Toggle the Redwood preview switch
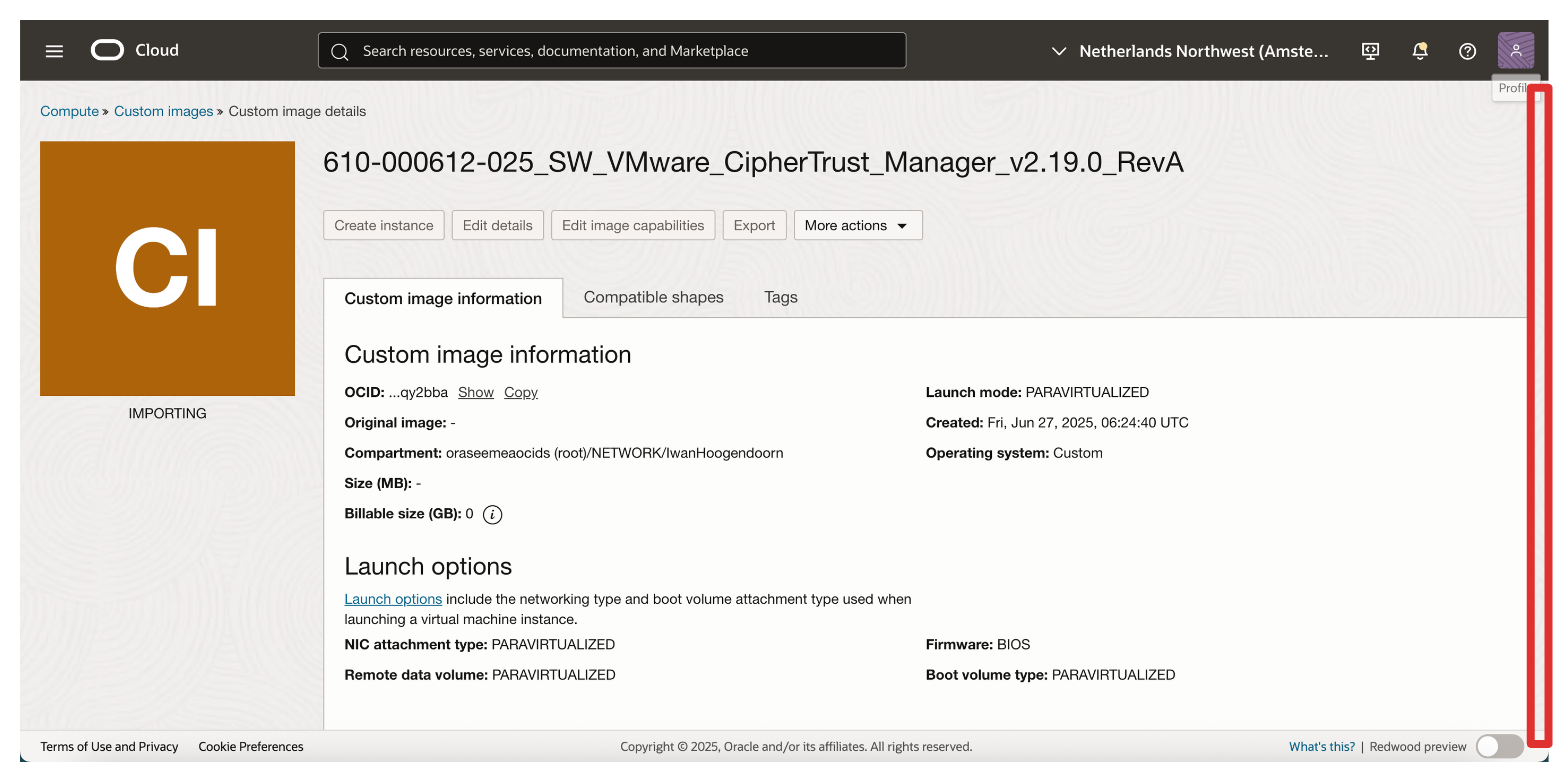This screenshot has width=1568, height=782. tap(1499, 746)
